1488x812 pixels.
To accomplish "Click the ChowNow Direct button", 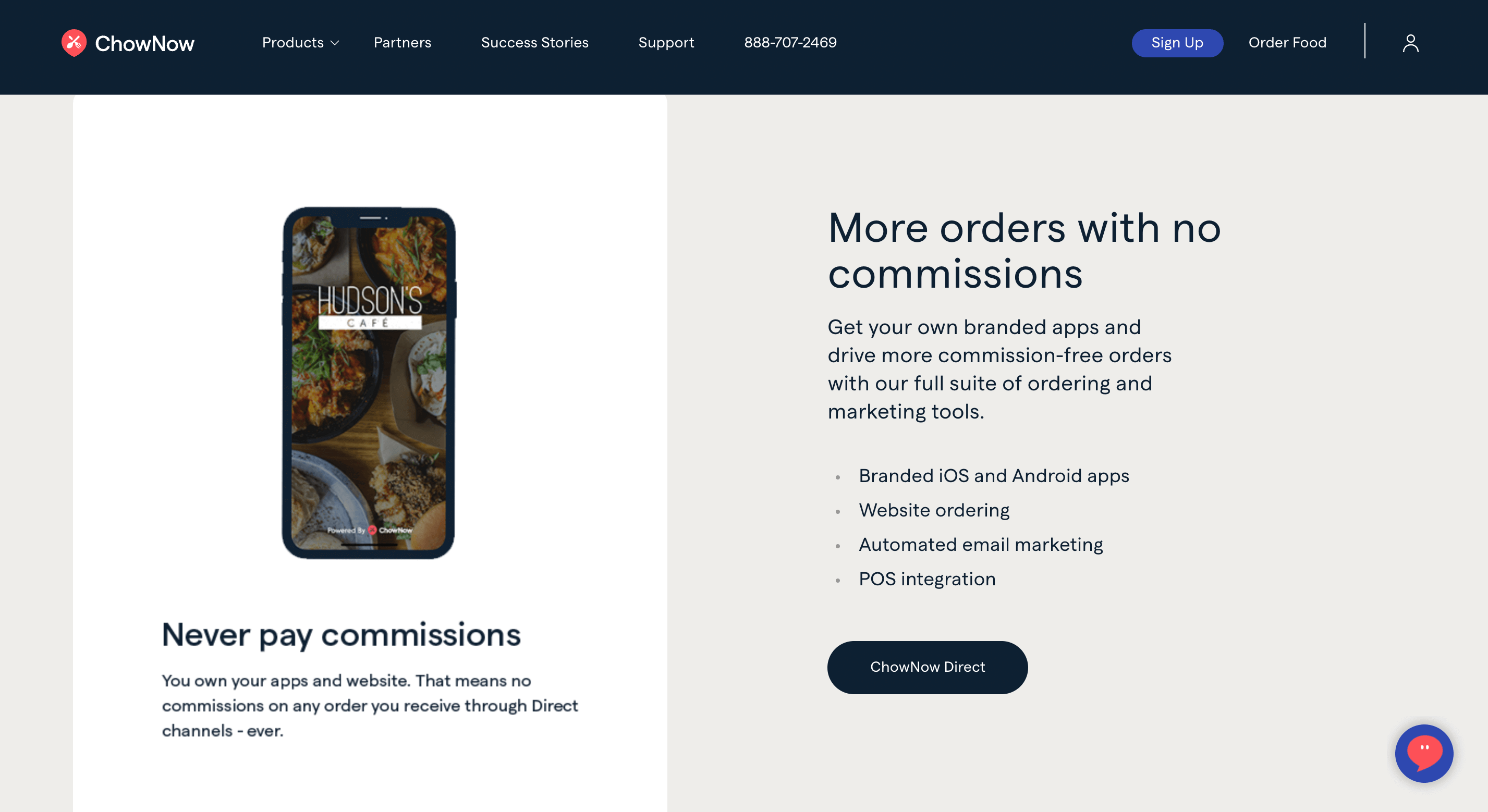I will [927, 667].
